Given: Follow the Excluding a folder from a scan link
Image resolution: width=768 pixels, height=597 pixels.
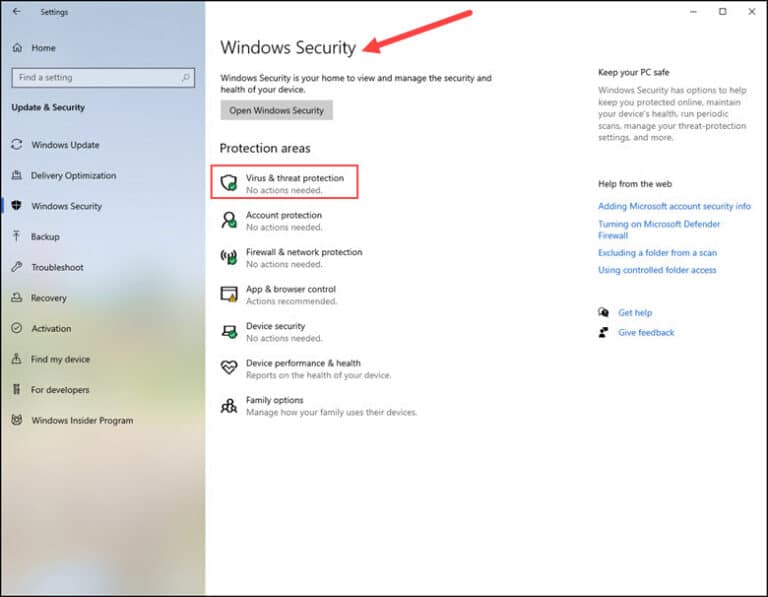Looking at the screenshot, I should coord(657,253).
